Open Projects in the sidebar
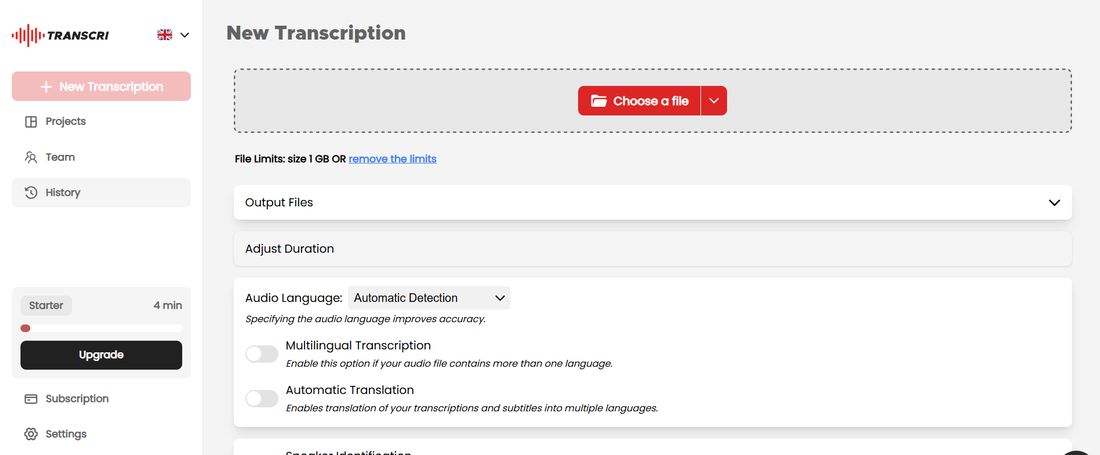Viewport: 1100px width, 455px height. coord(66,122)
